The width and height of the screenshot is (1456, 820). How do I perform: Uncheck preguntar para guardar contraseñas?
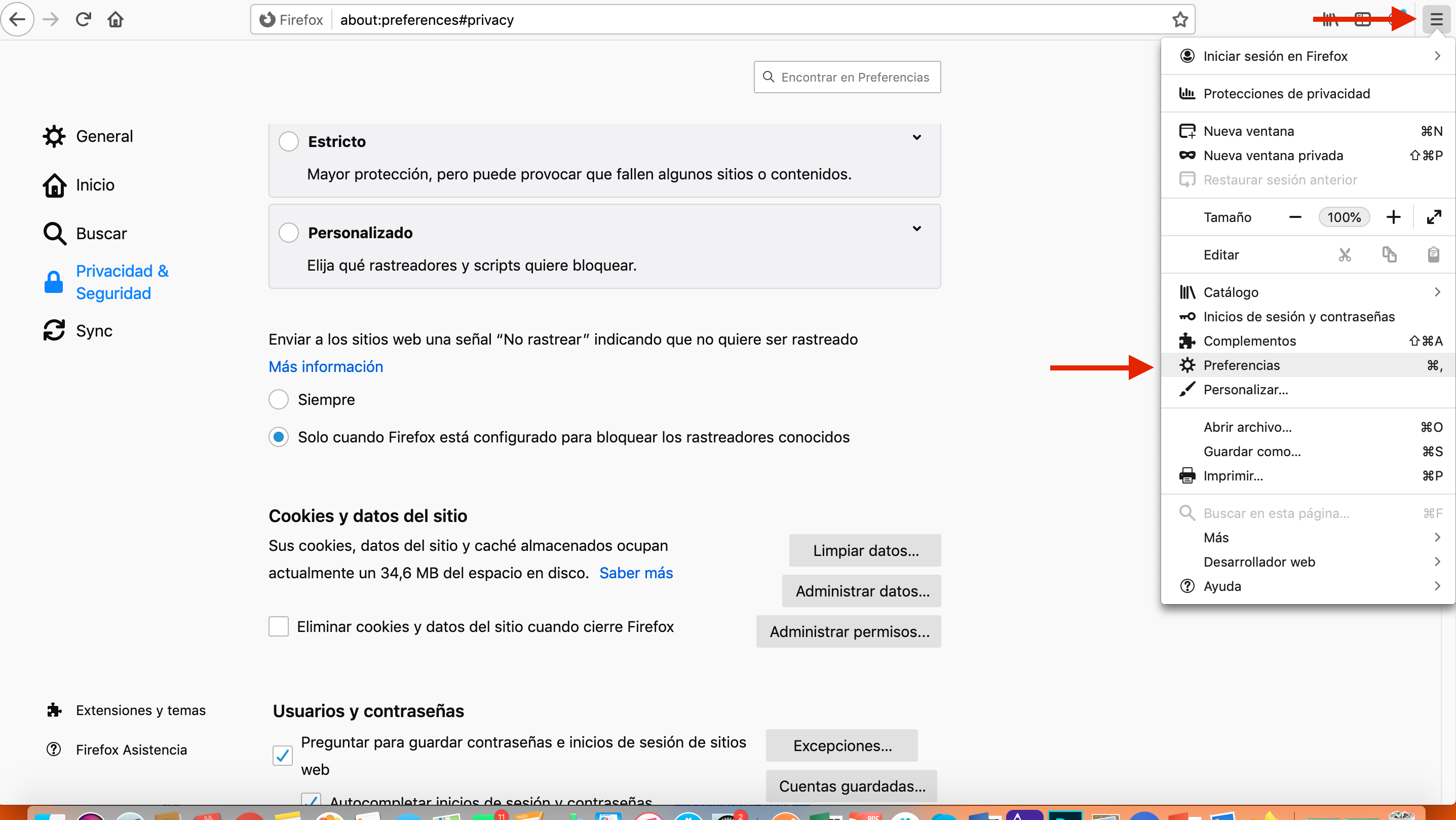282,755
